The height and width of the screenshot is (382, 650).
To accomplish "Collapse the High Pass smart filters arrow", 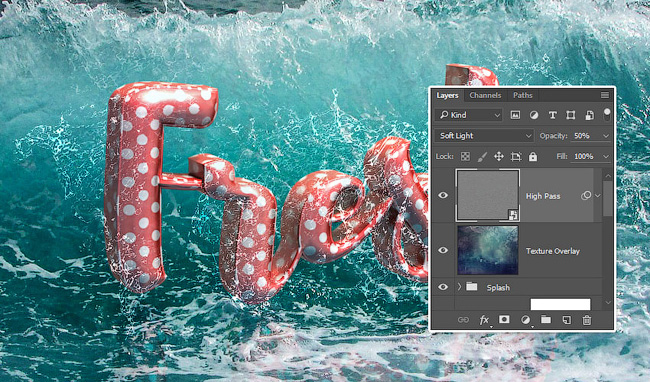I will [x=597, y=196].
